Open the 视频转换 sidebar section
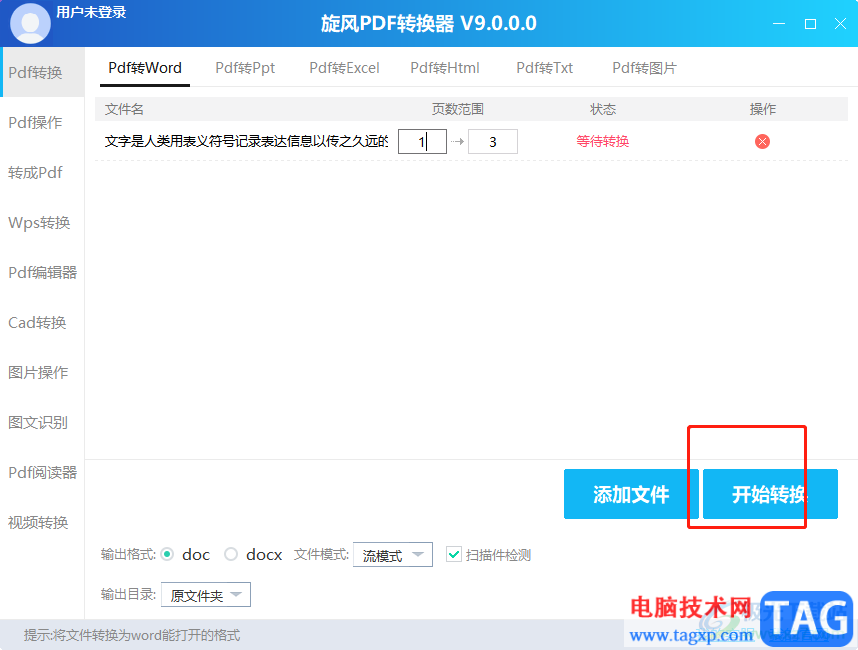This screenshot has width=858, height=650. (42, 523)
